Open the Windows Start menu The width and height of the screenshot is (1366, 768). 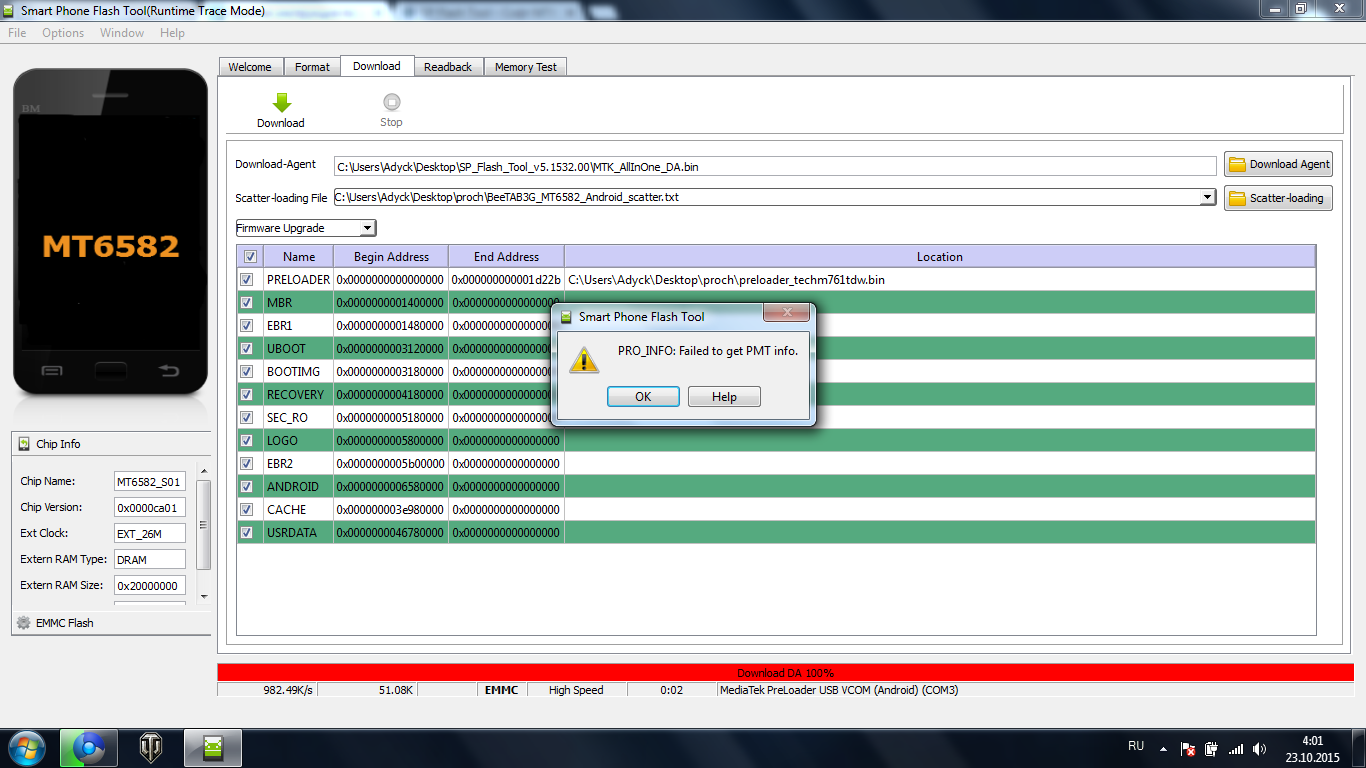coord(25,747)
